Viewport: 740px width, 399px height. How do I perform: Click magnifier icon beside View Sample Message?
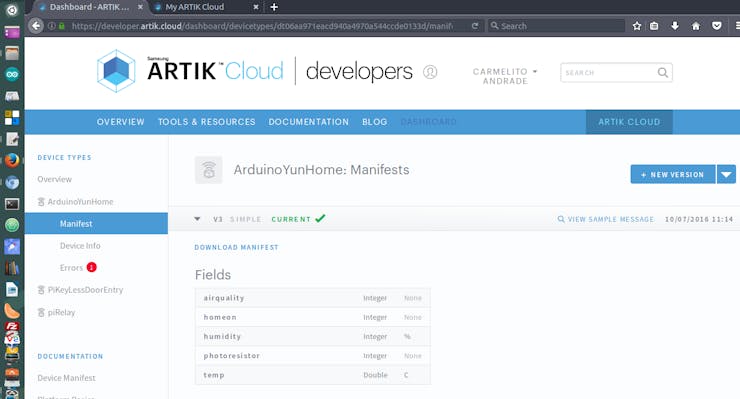click(561, 219)
